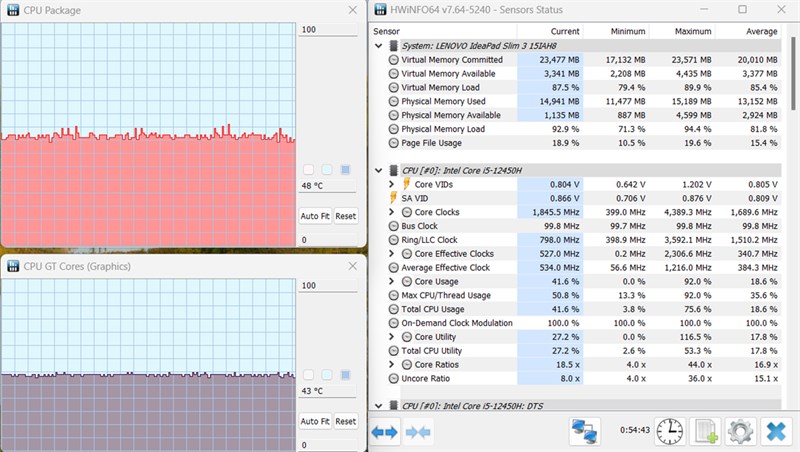Viewport: 800px width, 452px height.
Task: Expand the Core Clocks row
Action: tap(391, 212)
